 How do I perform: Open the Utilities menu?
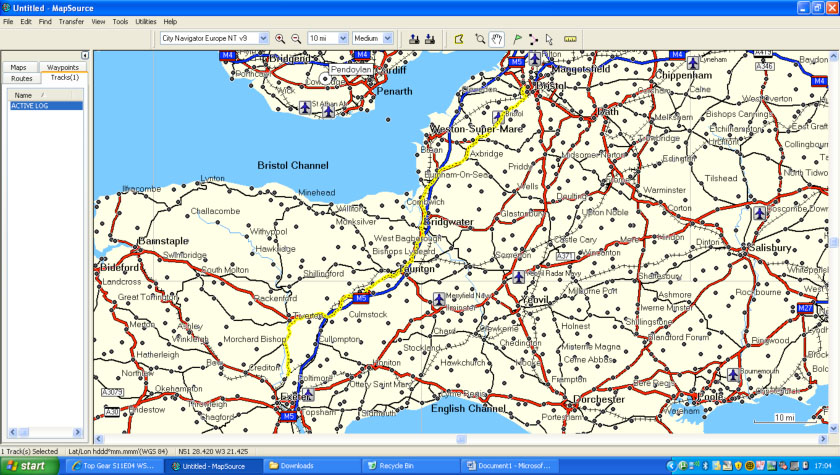[x=146, y=22]
